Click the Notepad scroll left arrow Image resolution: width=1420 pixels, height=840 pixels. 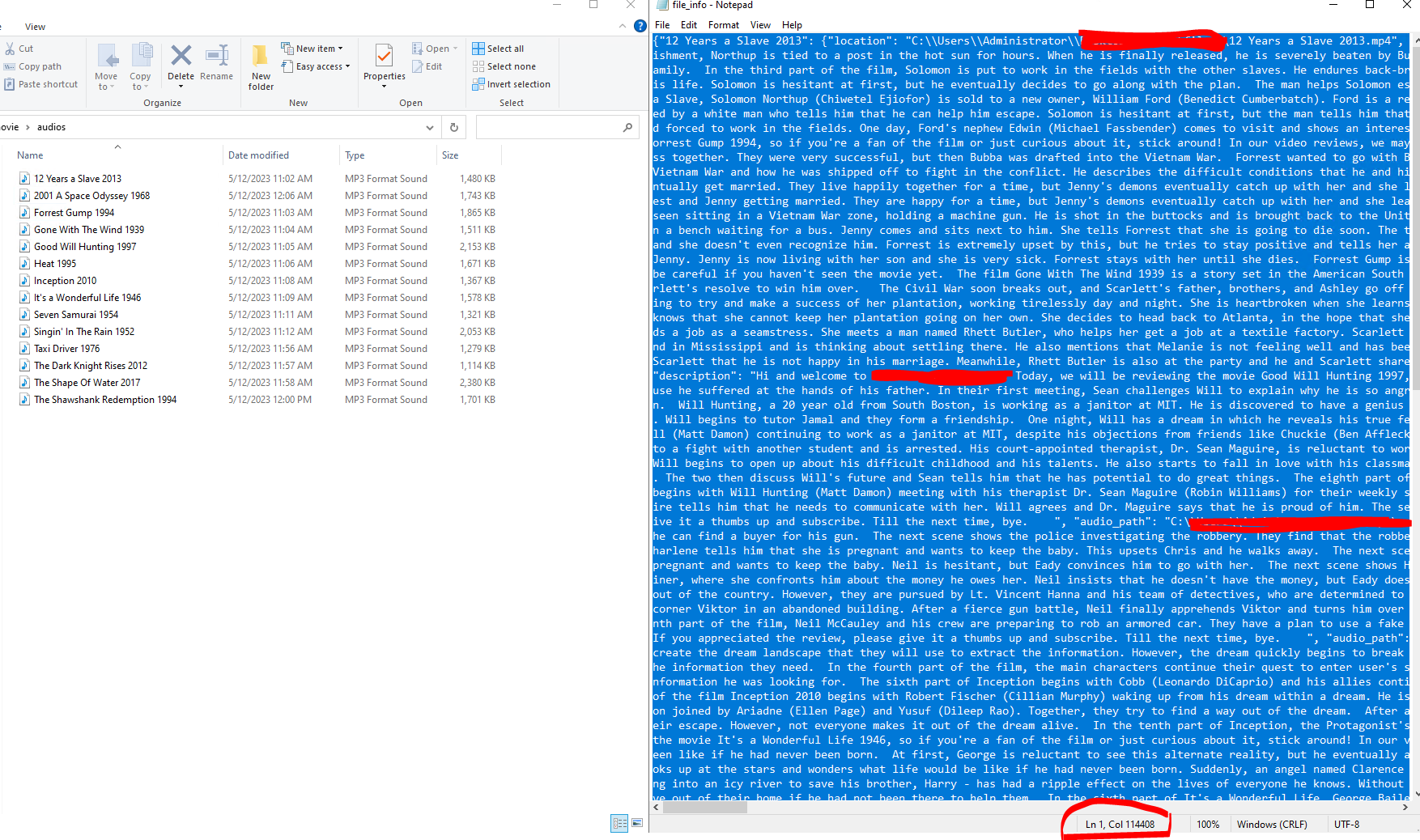[x=657, y=807]
